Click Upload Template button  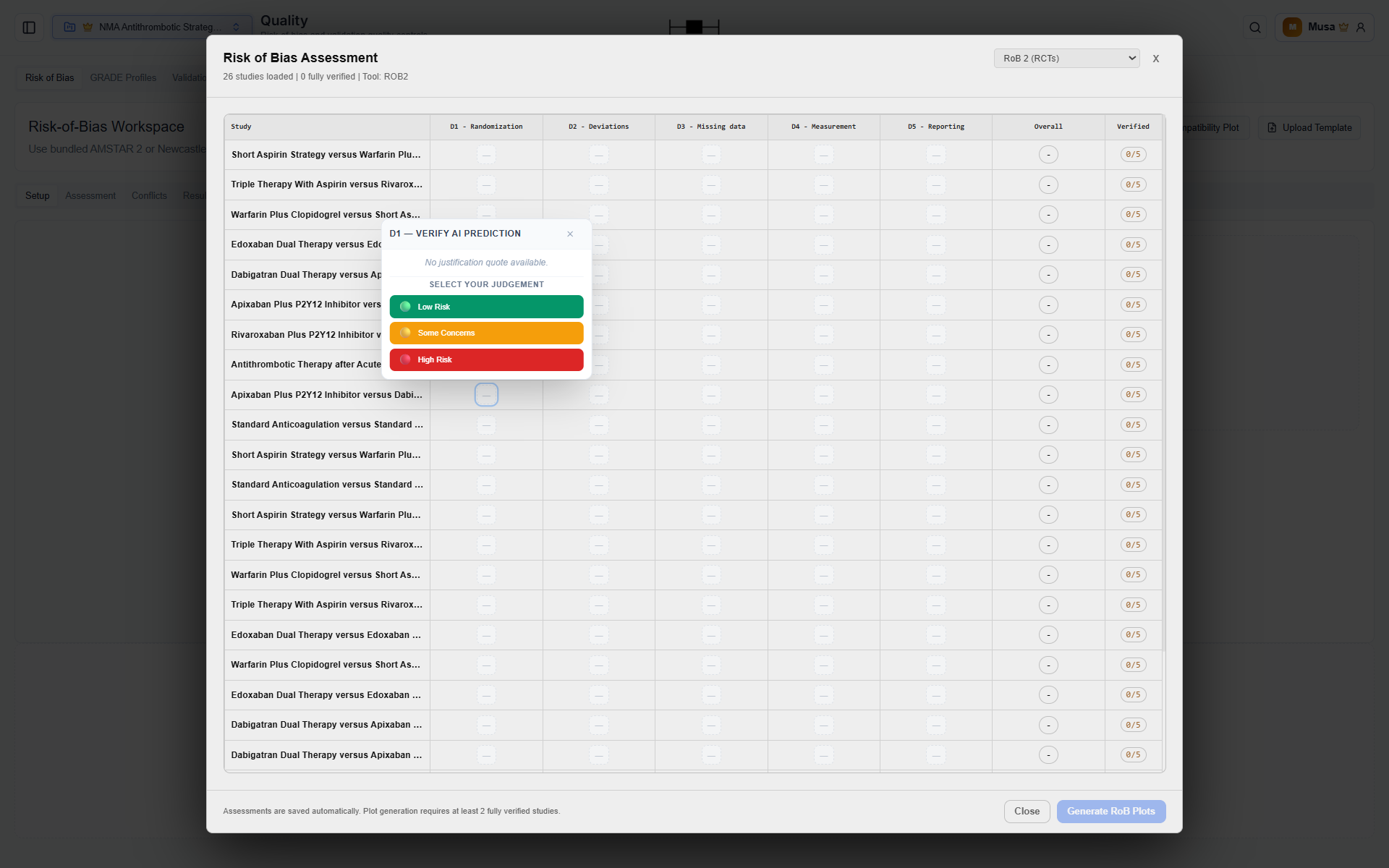[x=1309, y=128]
